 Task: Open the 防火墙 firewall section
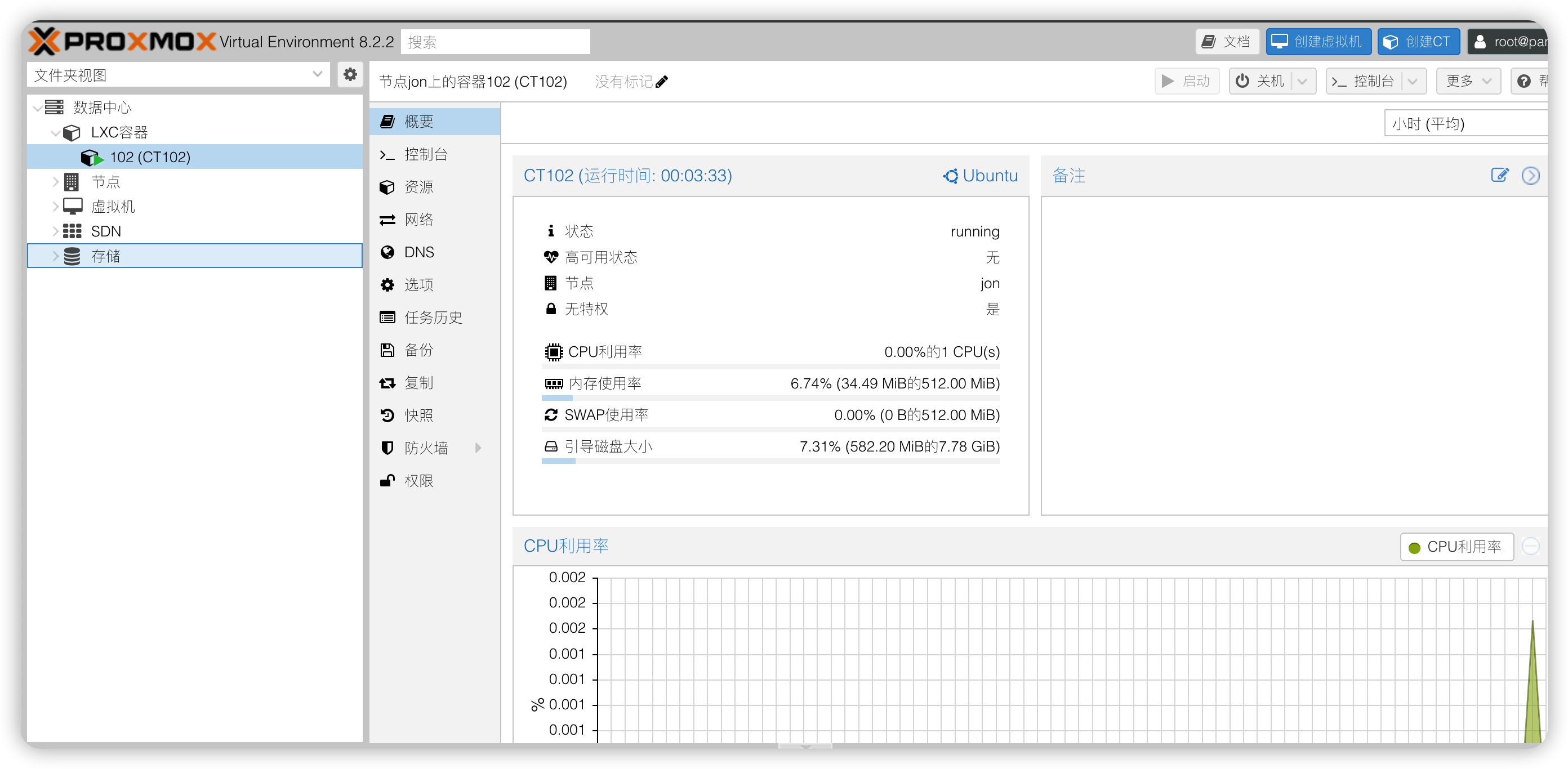click(426, 448)
